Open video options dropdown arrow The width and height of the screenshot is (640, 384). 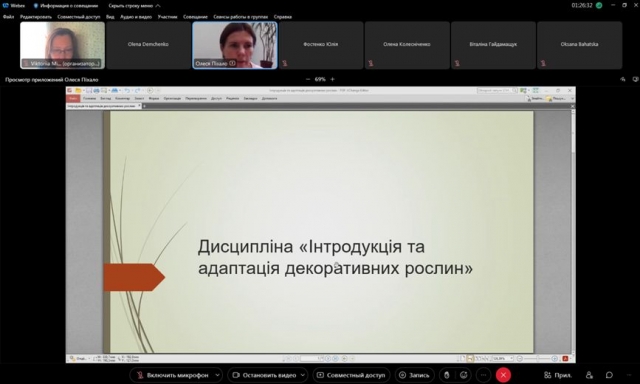(303, 375)
